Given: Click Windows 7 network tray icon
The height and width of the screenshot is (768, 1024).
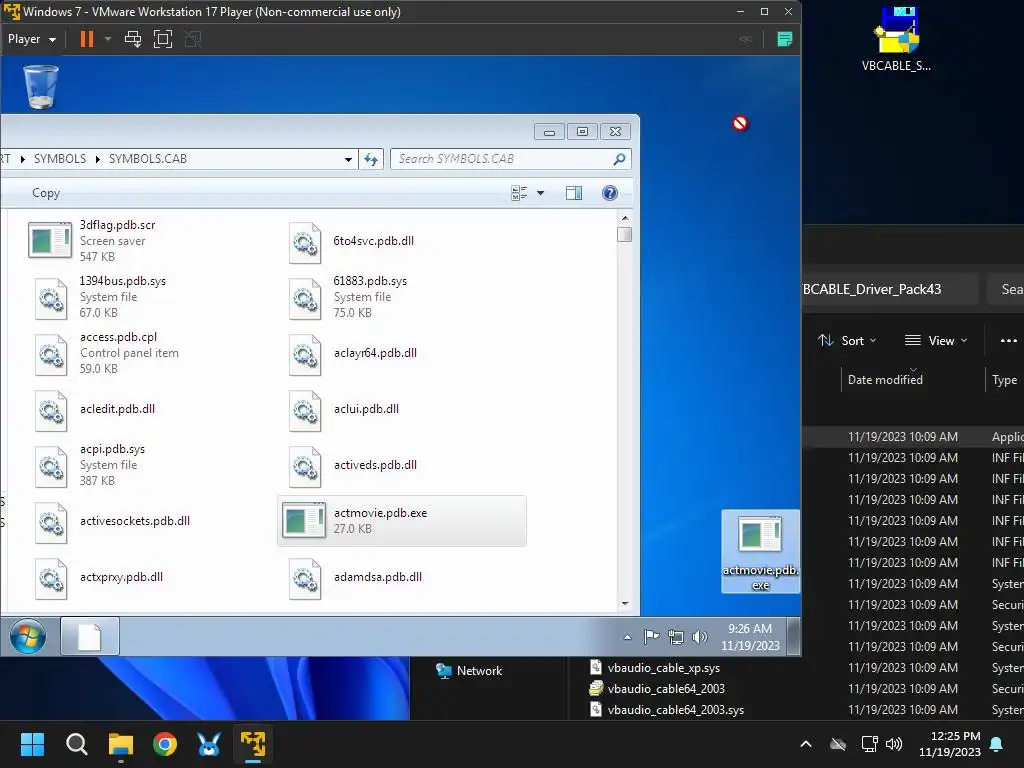Looking at the screenshot, I should click(x=676, y=637).
